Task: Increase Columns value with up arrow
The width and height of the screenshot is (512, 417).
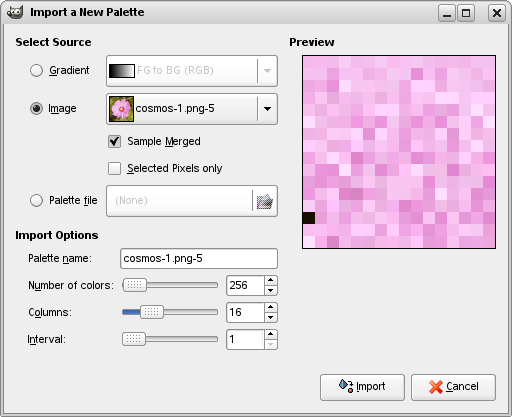Action: tap(271, 307)
